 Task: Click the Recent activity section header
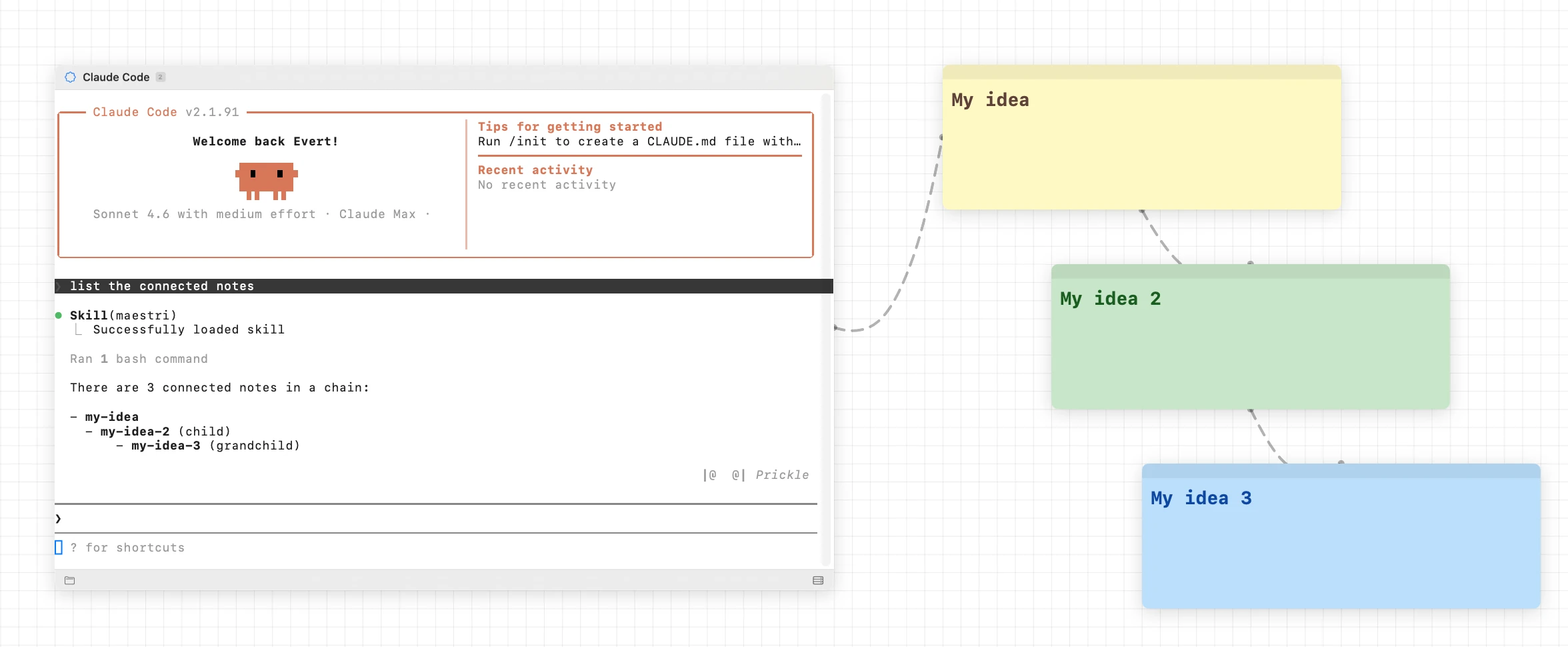click(x=534, y=169)
